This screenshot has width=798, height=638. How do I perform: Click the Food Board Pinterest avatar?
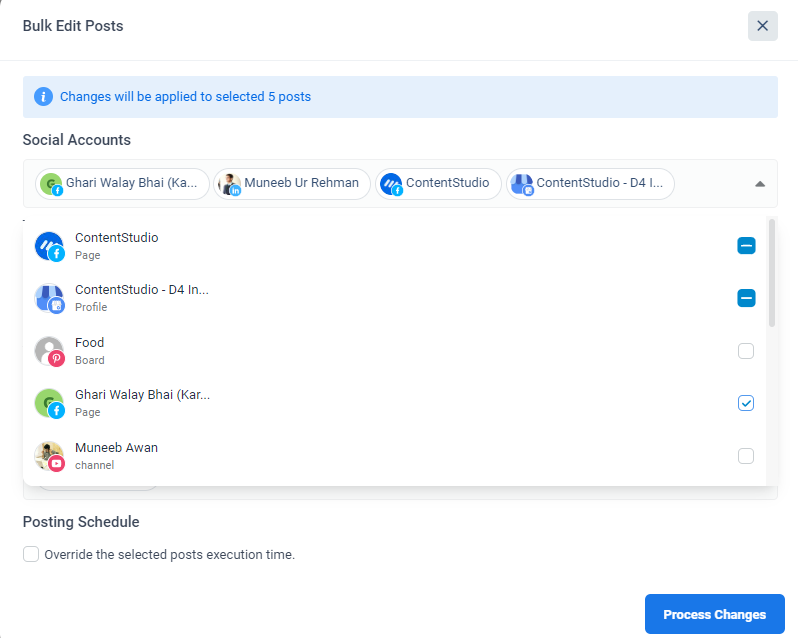(49, 351)
